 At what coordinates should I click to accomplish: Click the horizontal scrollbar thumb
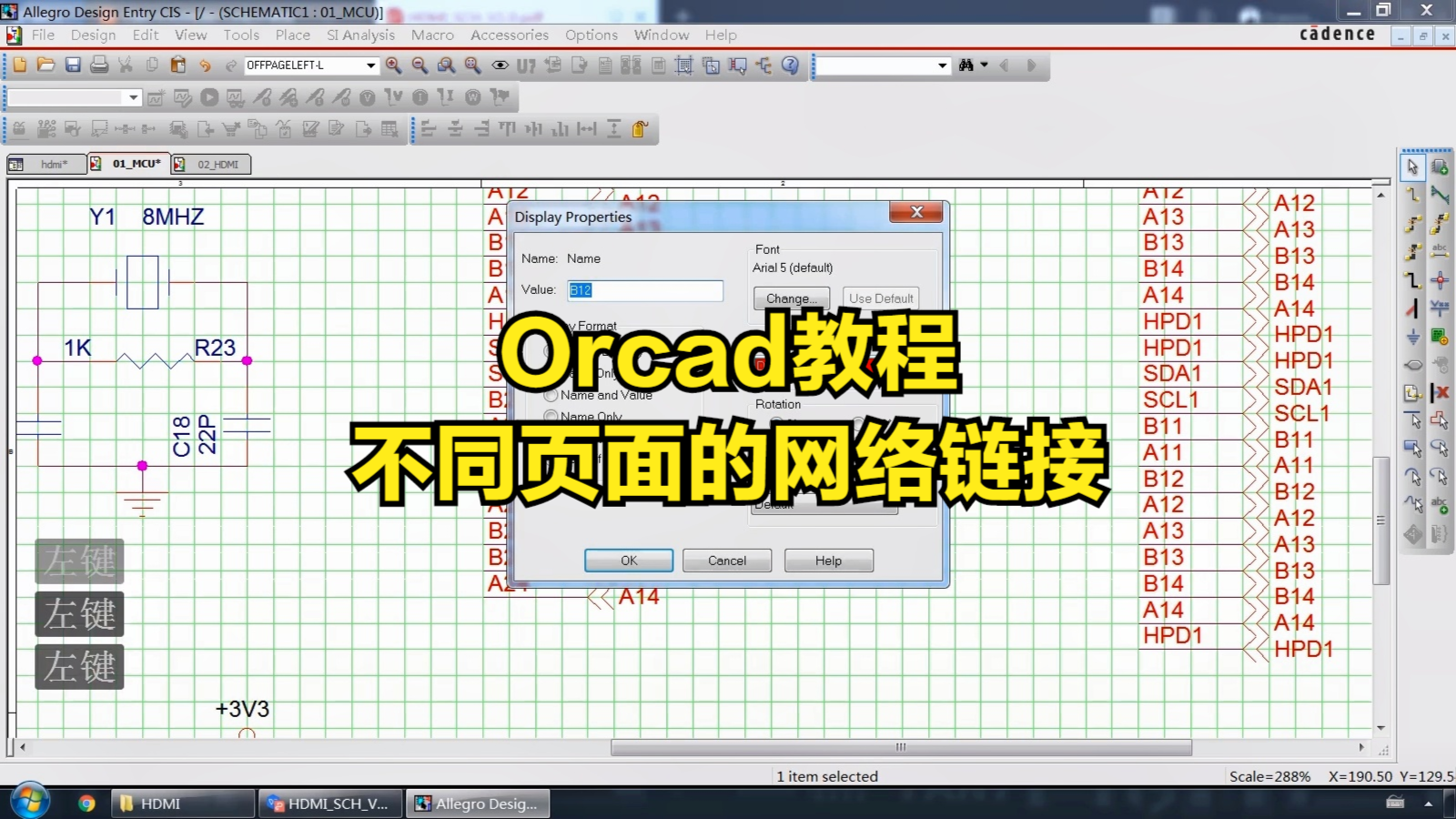(901, 748)
